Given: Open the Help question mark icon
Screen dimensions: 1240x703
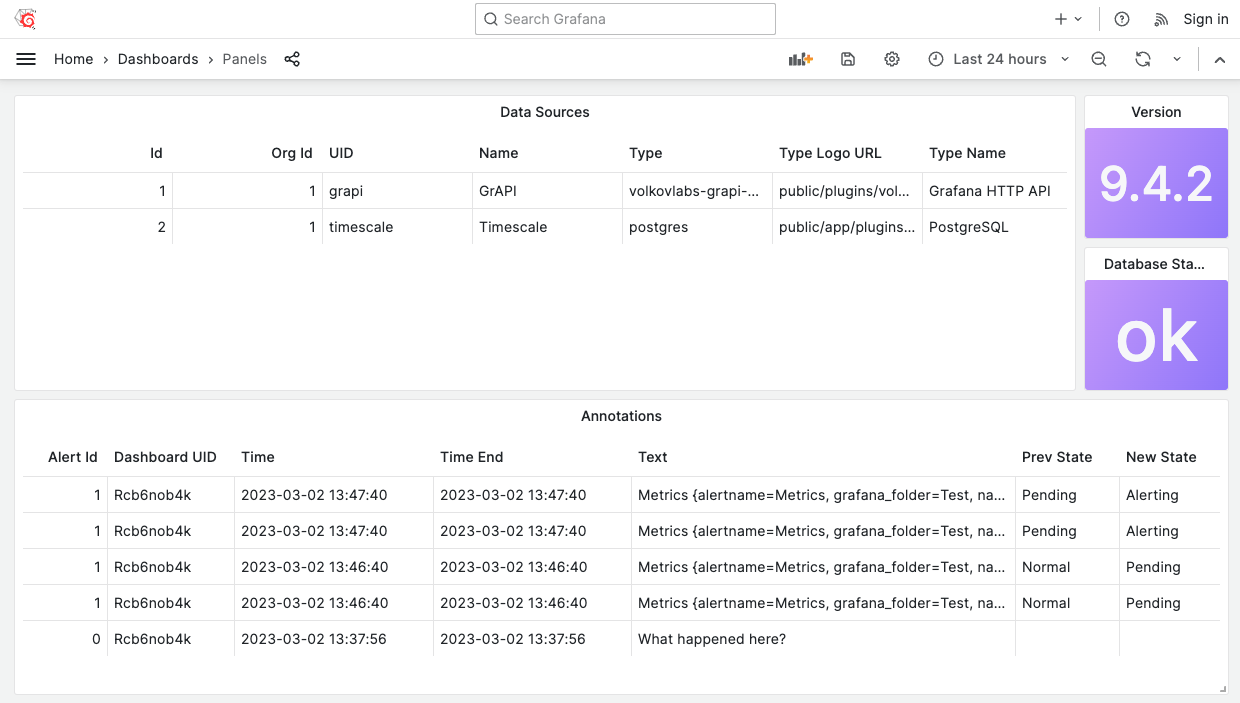Looking at the screenshot, I should [1122, 19].
